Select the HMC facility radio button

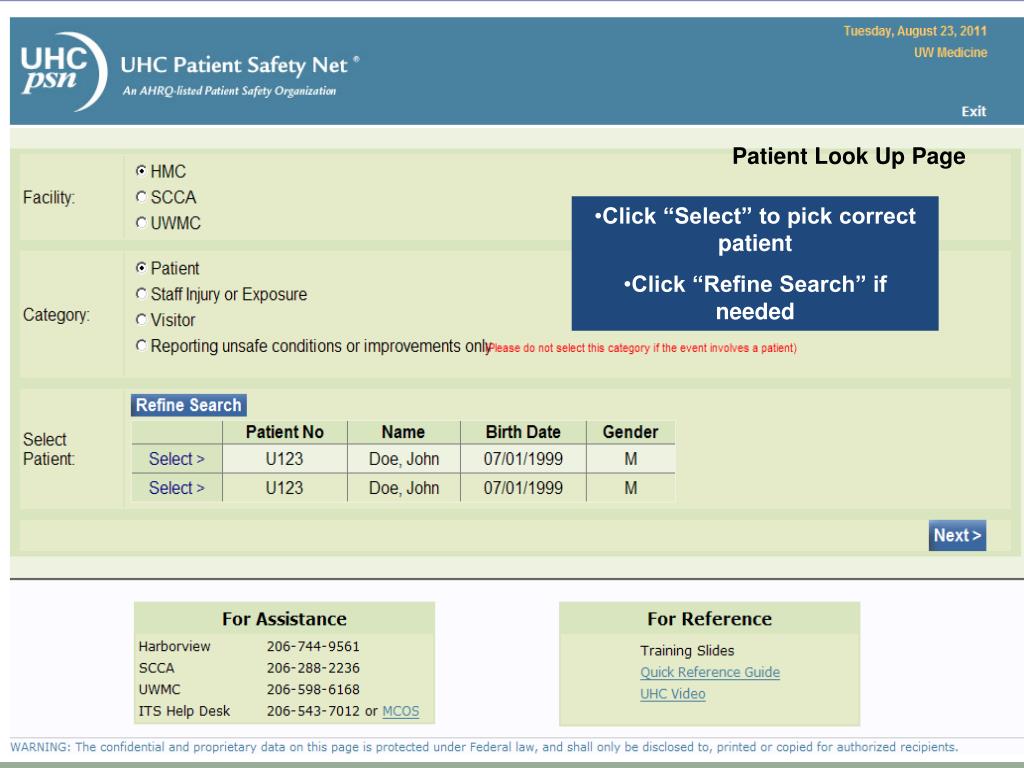pos(141,171)
